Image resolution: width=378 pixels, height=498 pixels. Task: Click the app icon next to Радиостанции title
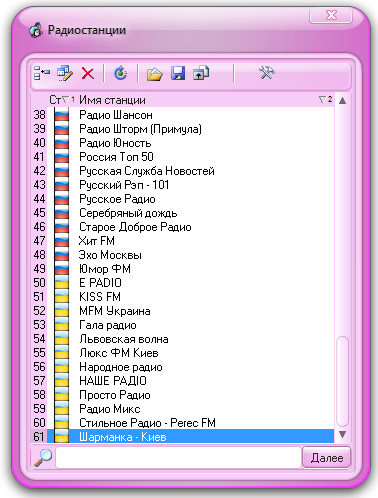point(36,30)
